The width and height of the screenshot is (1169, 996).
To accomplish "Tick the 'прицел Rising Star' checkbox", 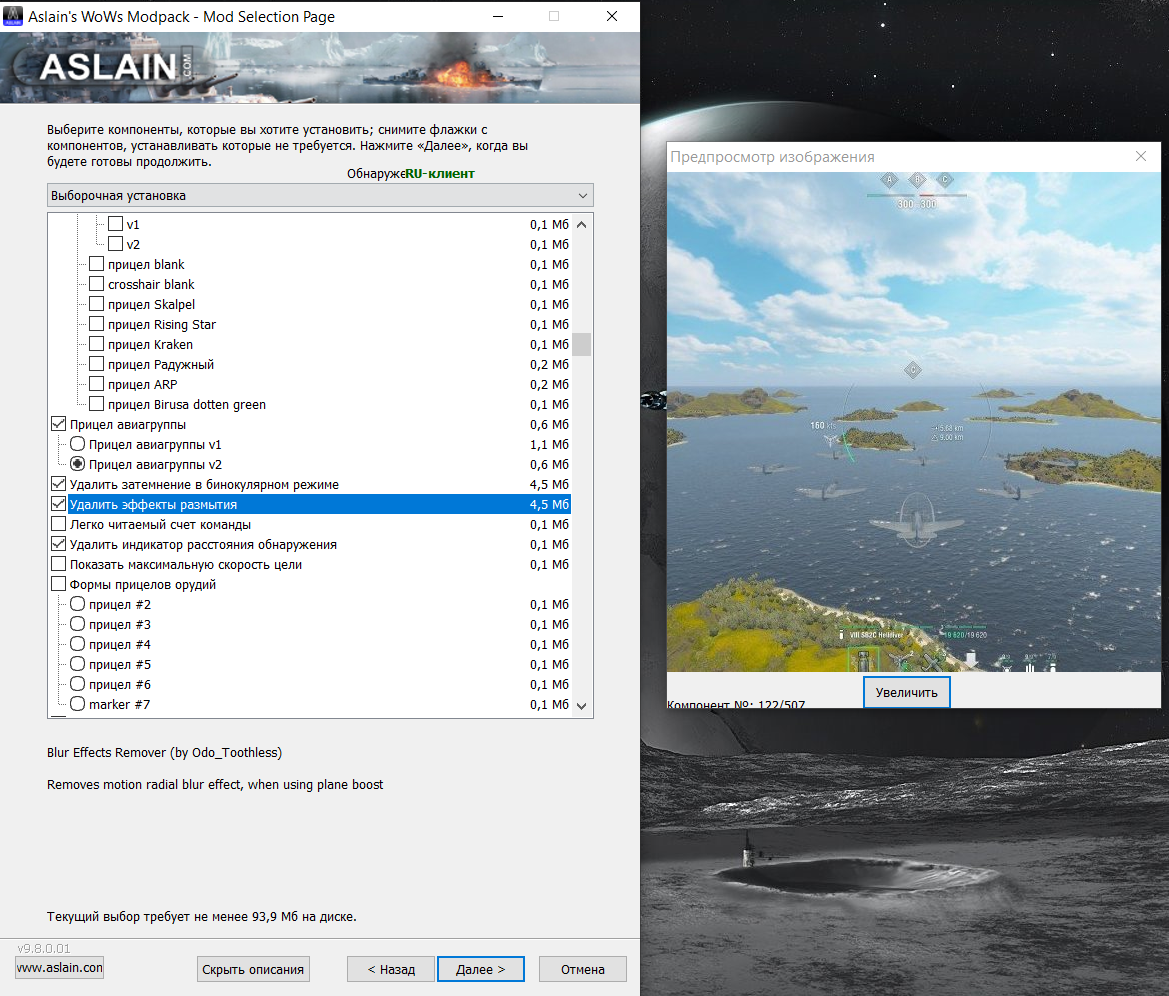I will click(96, 324).
